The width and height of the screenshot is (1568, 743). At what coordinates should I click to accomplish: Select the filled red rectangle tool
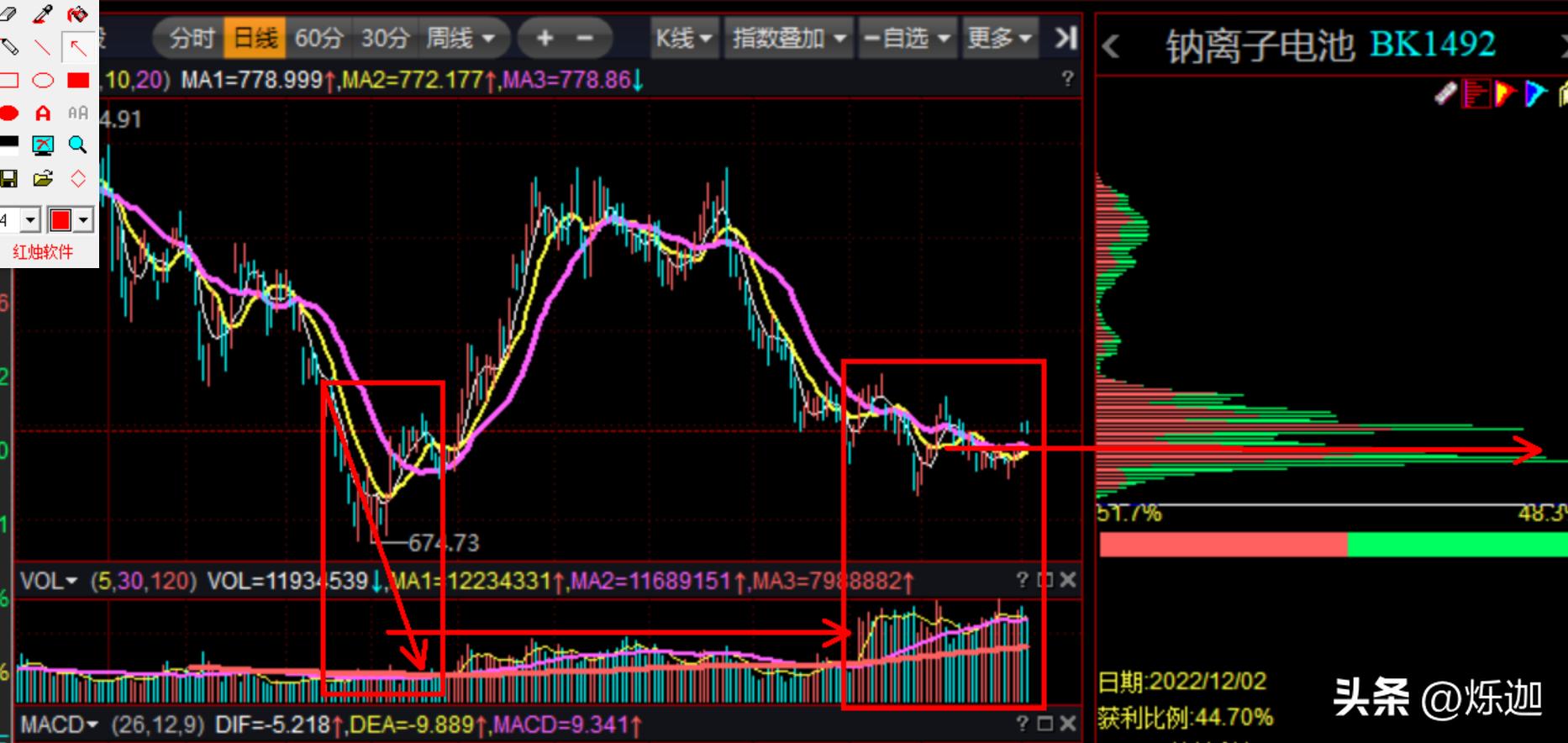78,81
